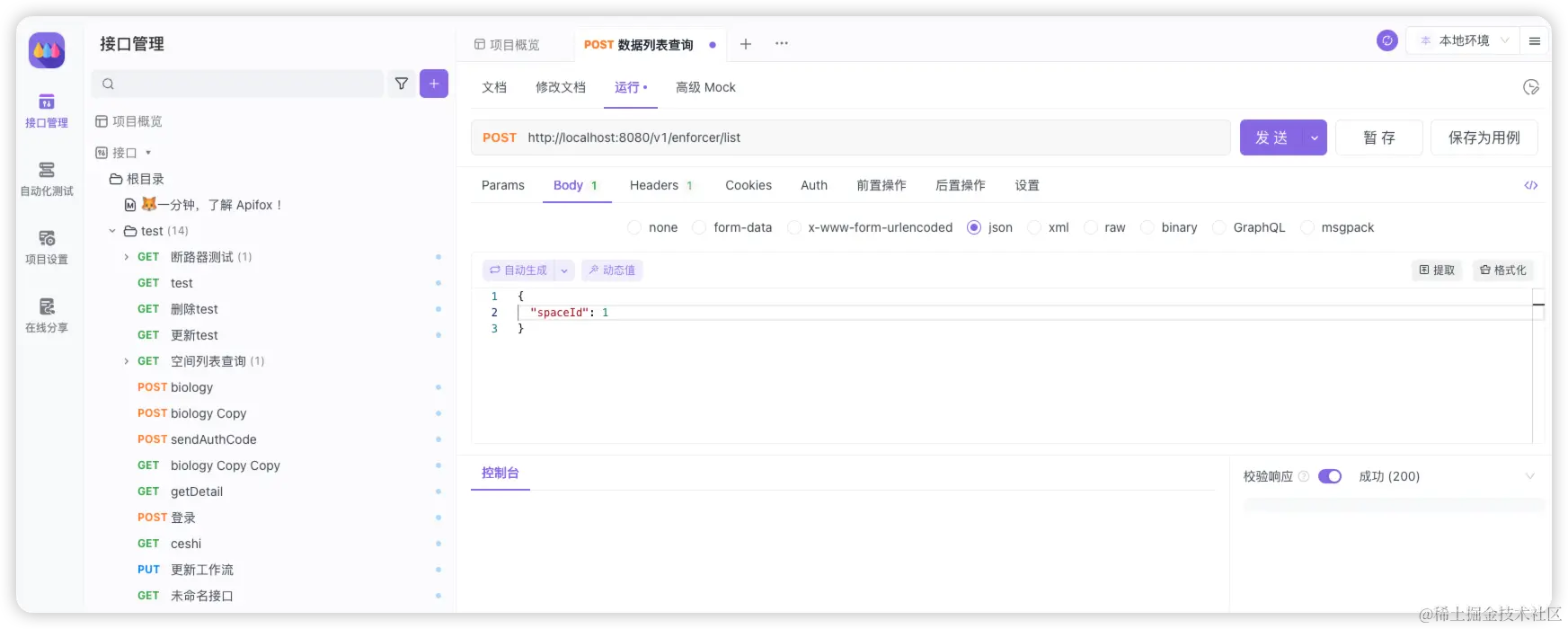Click the history icon beside tabs row
This screenshot has height=629, width=1568.
(x=1531, y=87)
